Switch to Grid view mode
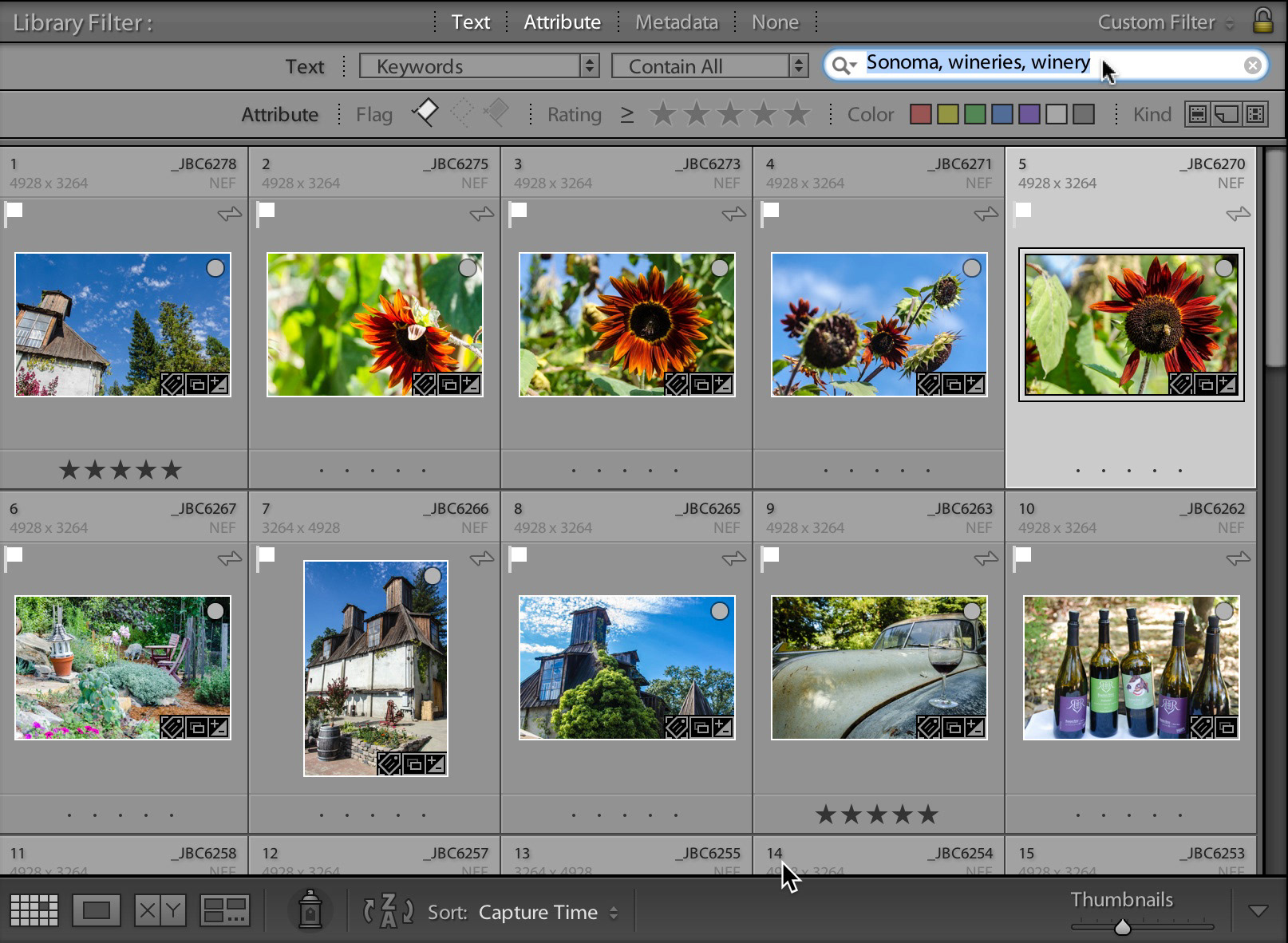Screen dimensions: 1288x943 pos(34,910)
